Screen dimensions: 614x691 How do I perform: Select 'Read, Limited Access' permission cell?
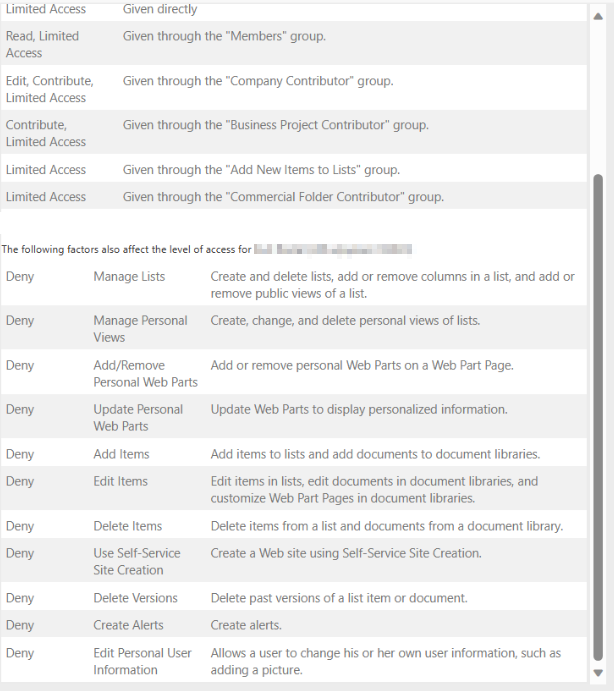pyautogui.click(x=42, y=44)
